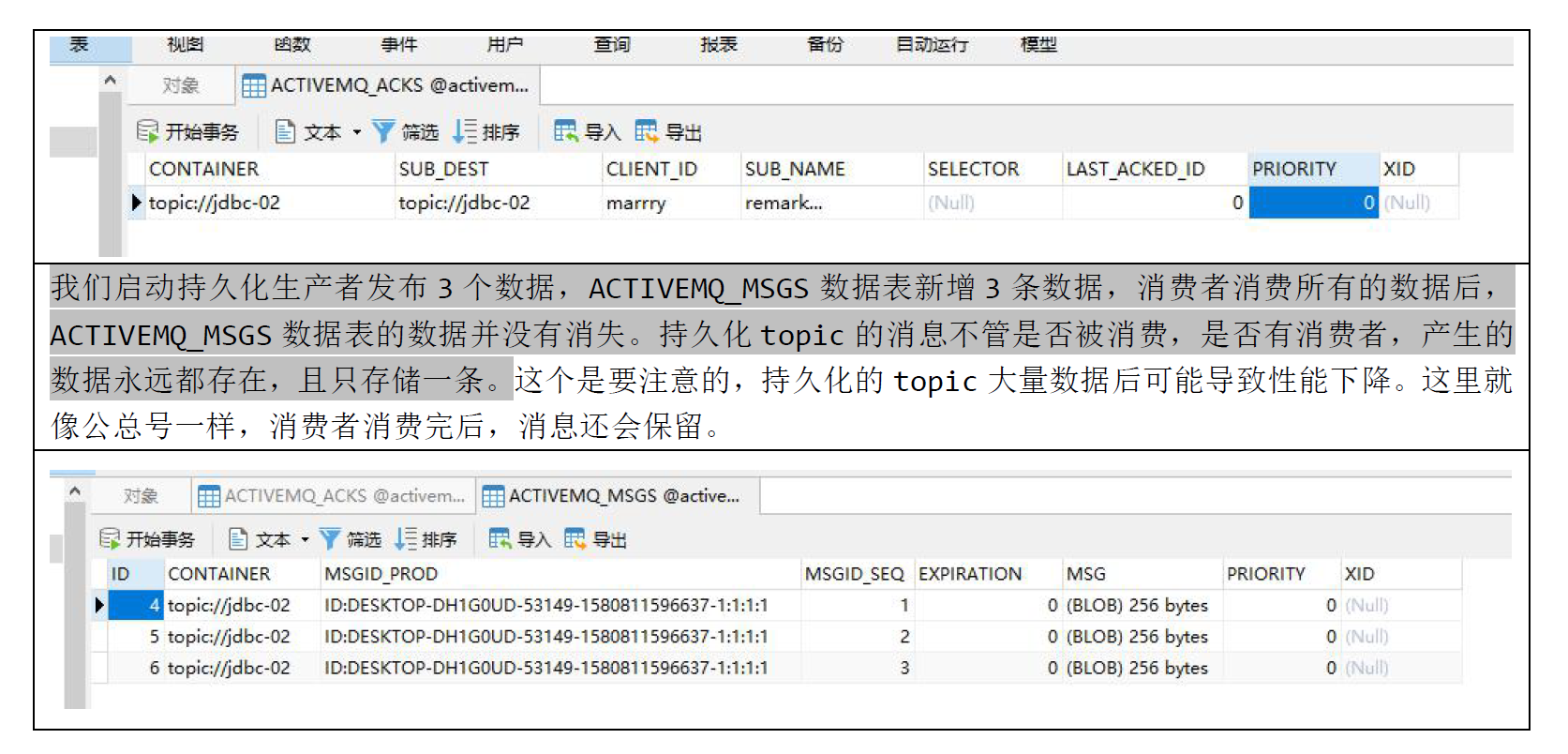Open the 备份 menu item

pyautogui.click(x=826, y=45)
